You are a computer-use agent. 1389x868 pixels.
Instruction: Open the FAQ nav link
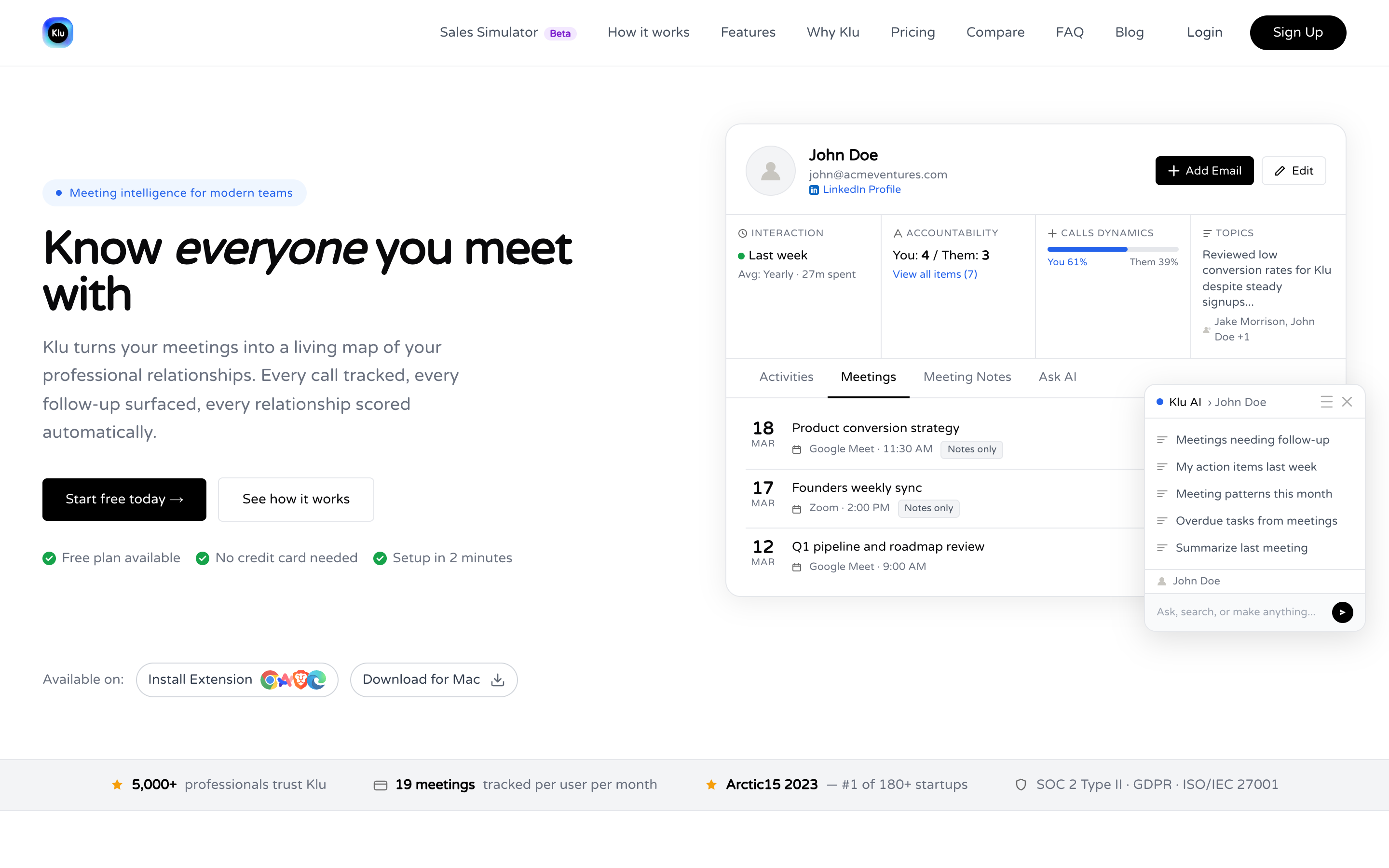point(1070,33)
